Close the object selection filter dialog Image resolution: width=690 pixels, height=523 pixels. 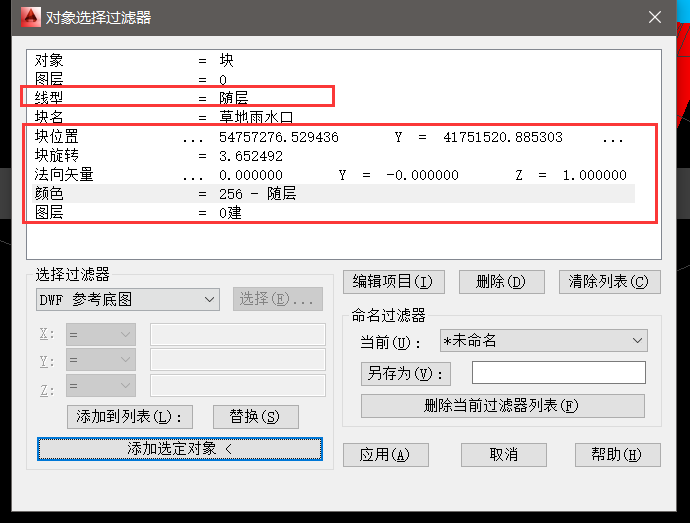point(655,17)
